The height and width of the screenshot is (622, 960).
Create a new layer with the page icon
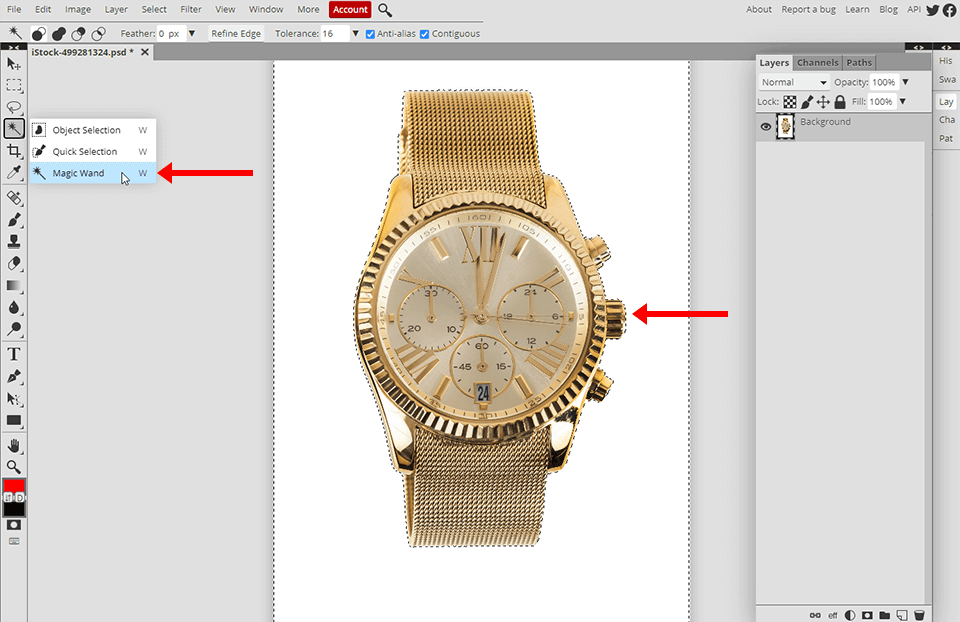(902, 615)
